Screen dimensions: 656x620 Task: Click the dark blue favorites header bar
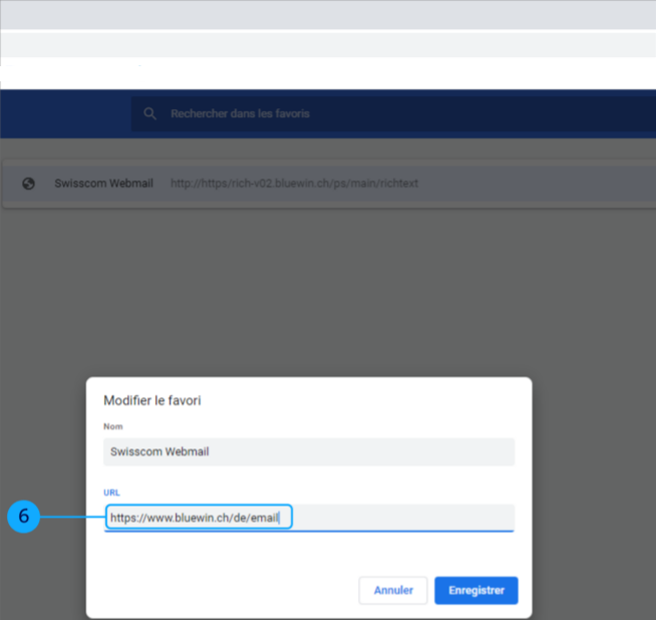60,114
